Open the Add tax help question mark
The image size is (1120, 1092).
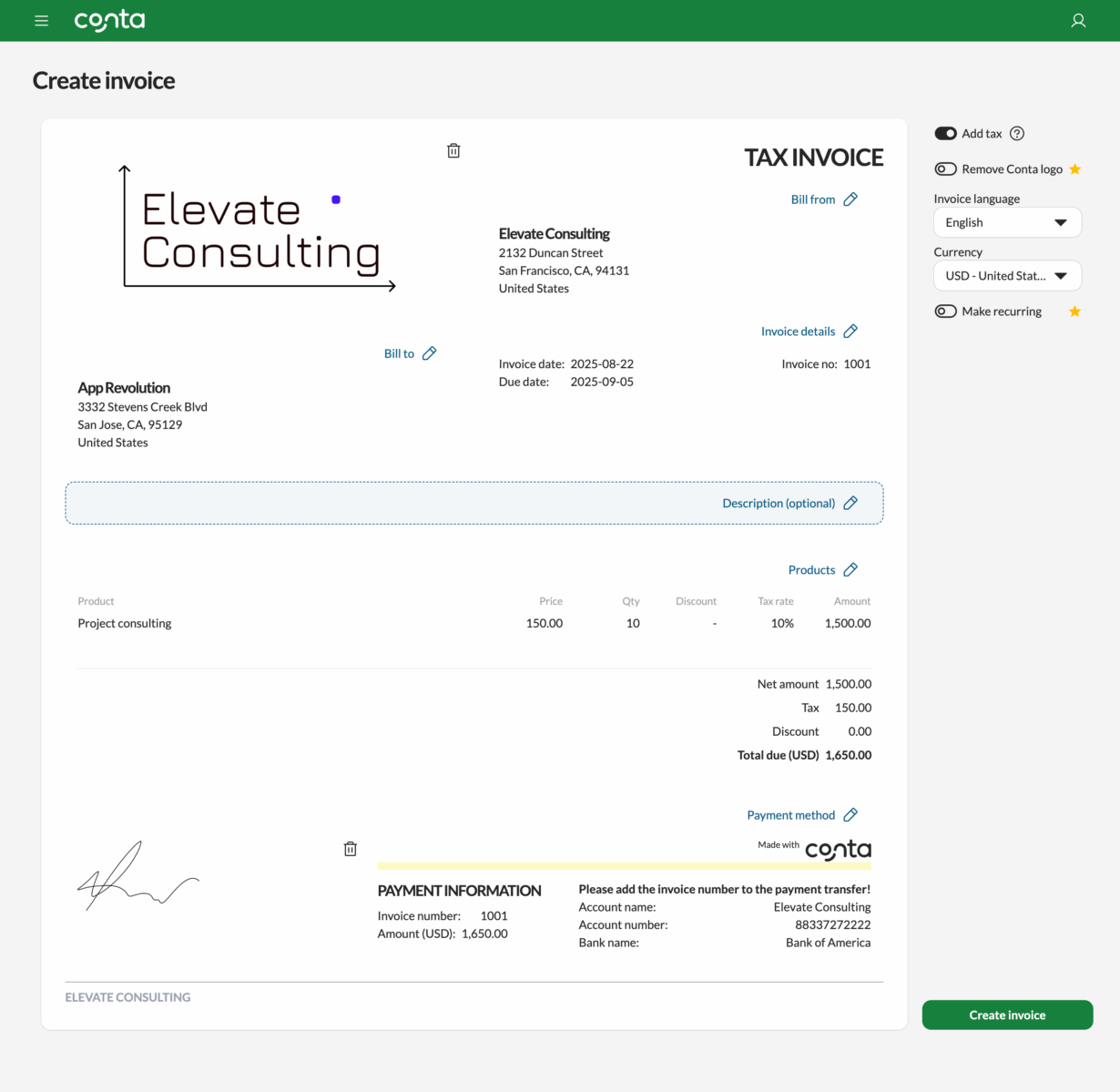click(x=1017, y=134)
